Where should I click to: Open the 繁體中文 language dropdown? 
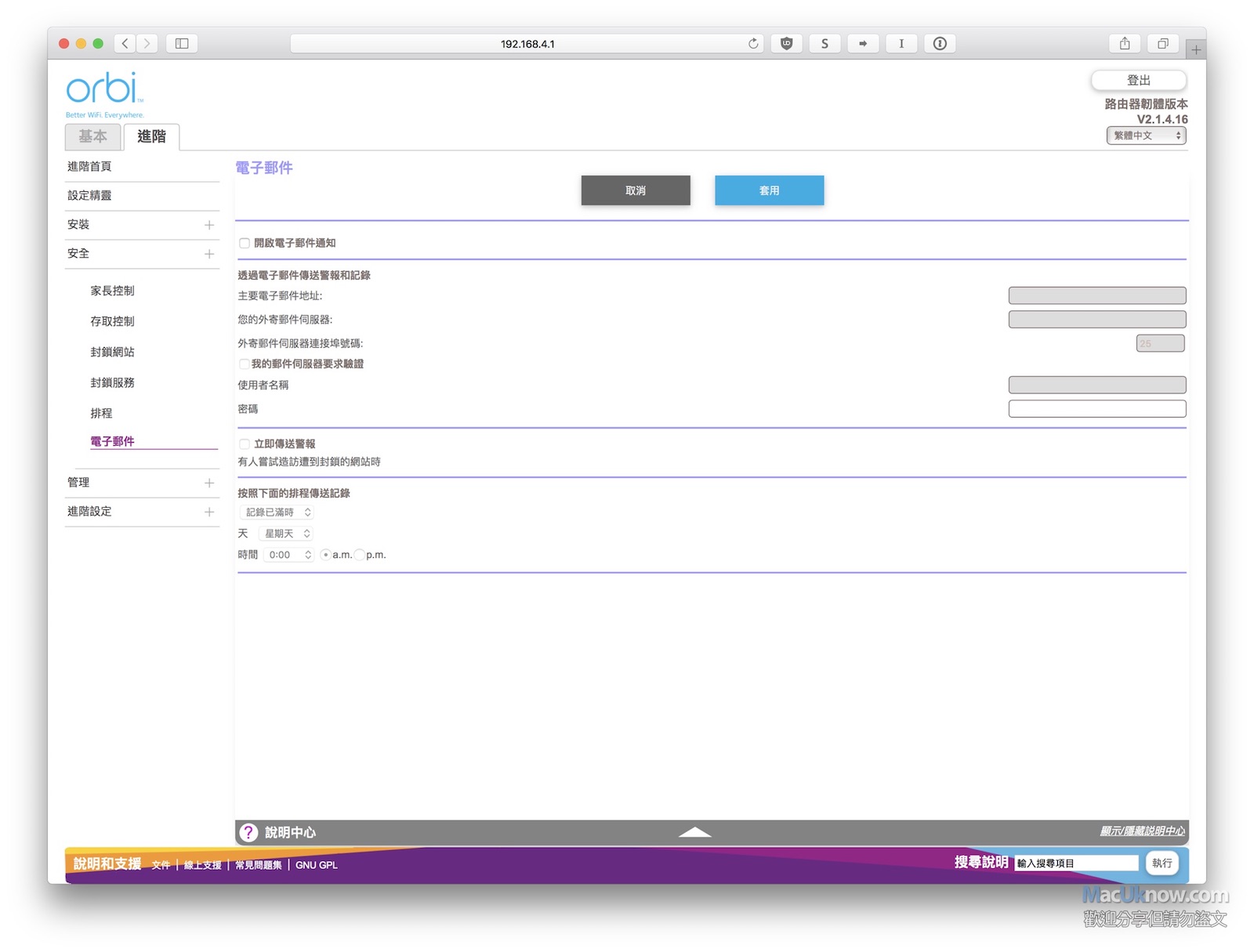pos(1146,136)
